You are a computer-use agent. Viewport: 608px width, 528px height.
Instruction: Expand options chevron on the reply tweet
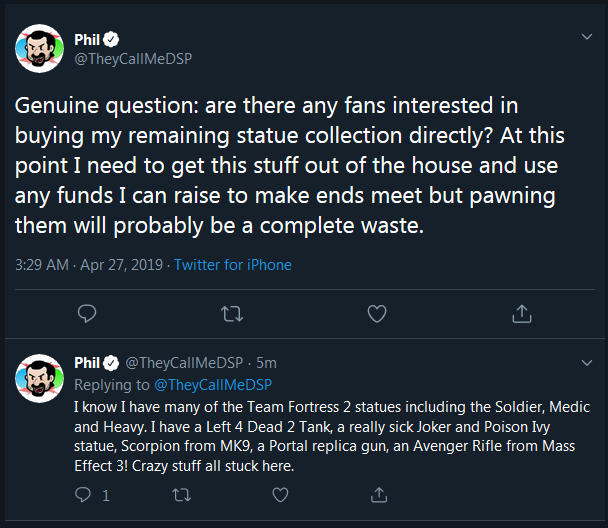[x=587, y=363]
